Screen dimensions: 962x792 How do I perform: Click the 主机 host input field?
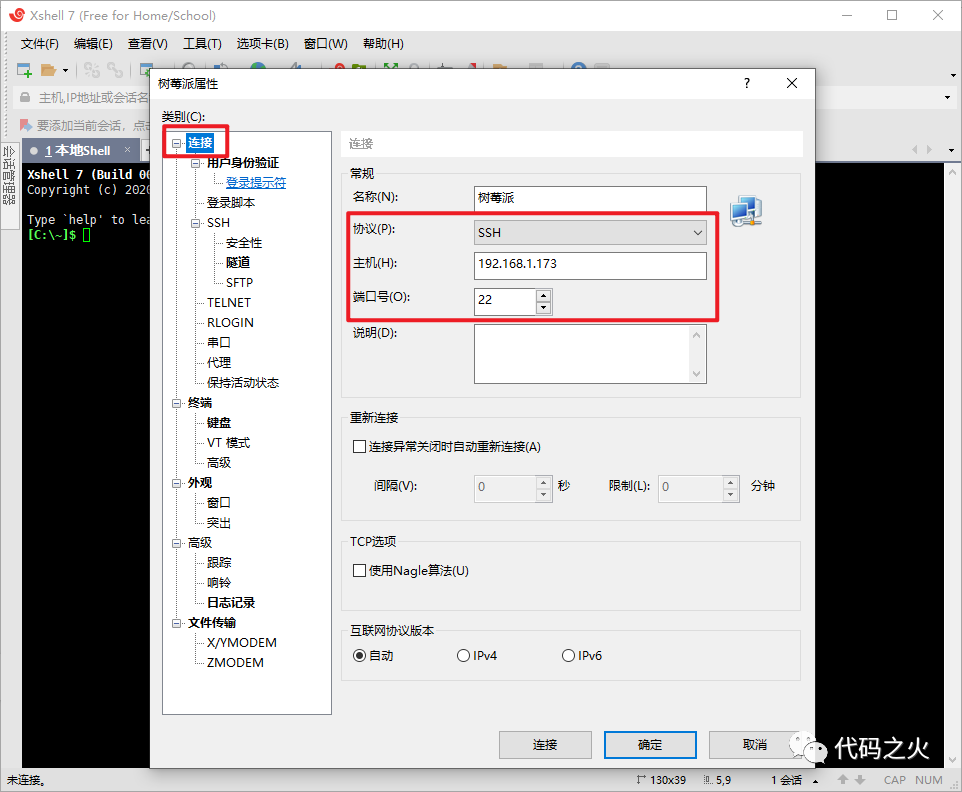(590, 266)
